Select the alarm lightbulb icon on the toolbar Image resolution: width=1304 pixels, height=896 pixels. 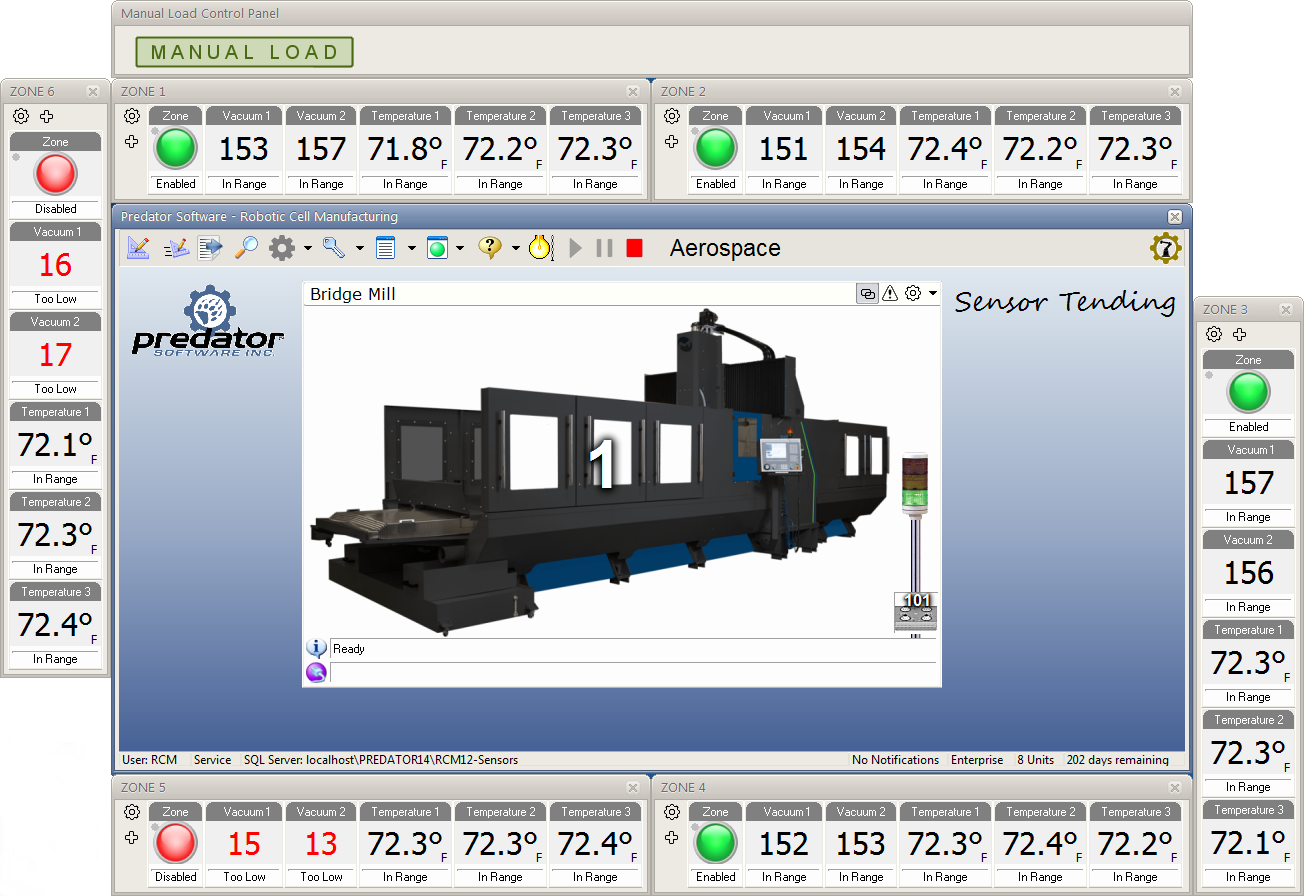pos(540,247)
